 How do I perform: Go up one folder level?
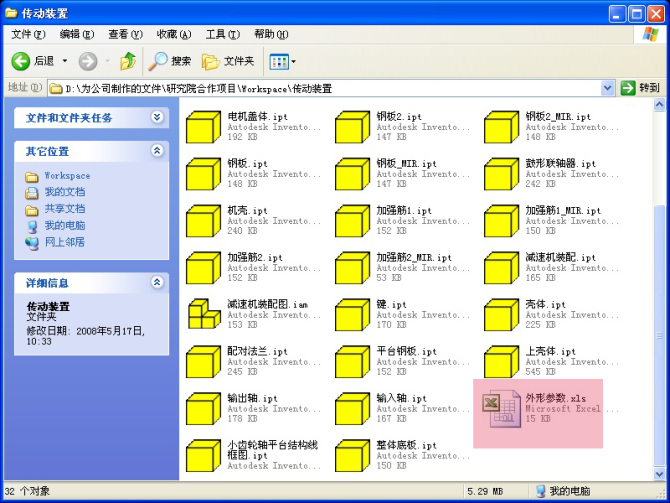pyautogui.click(x=127, y=62)
